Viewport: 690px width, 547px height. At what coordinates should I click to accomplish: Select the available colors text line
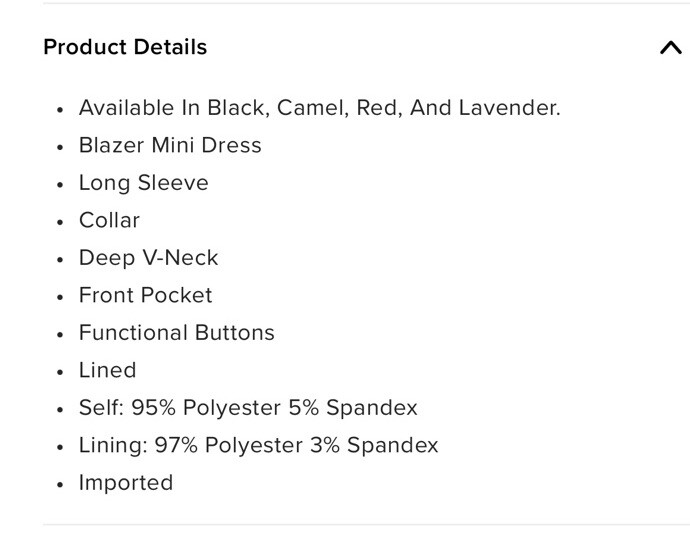(x=319, y=108)
